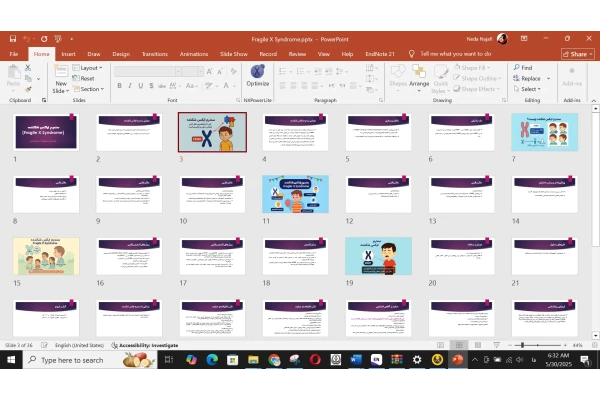Toggle text Shadow formatting

click(152, 86)
